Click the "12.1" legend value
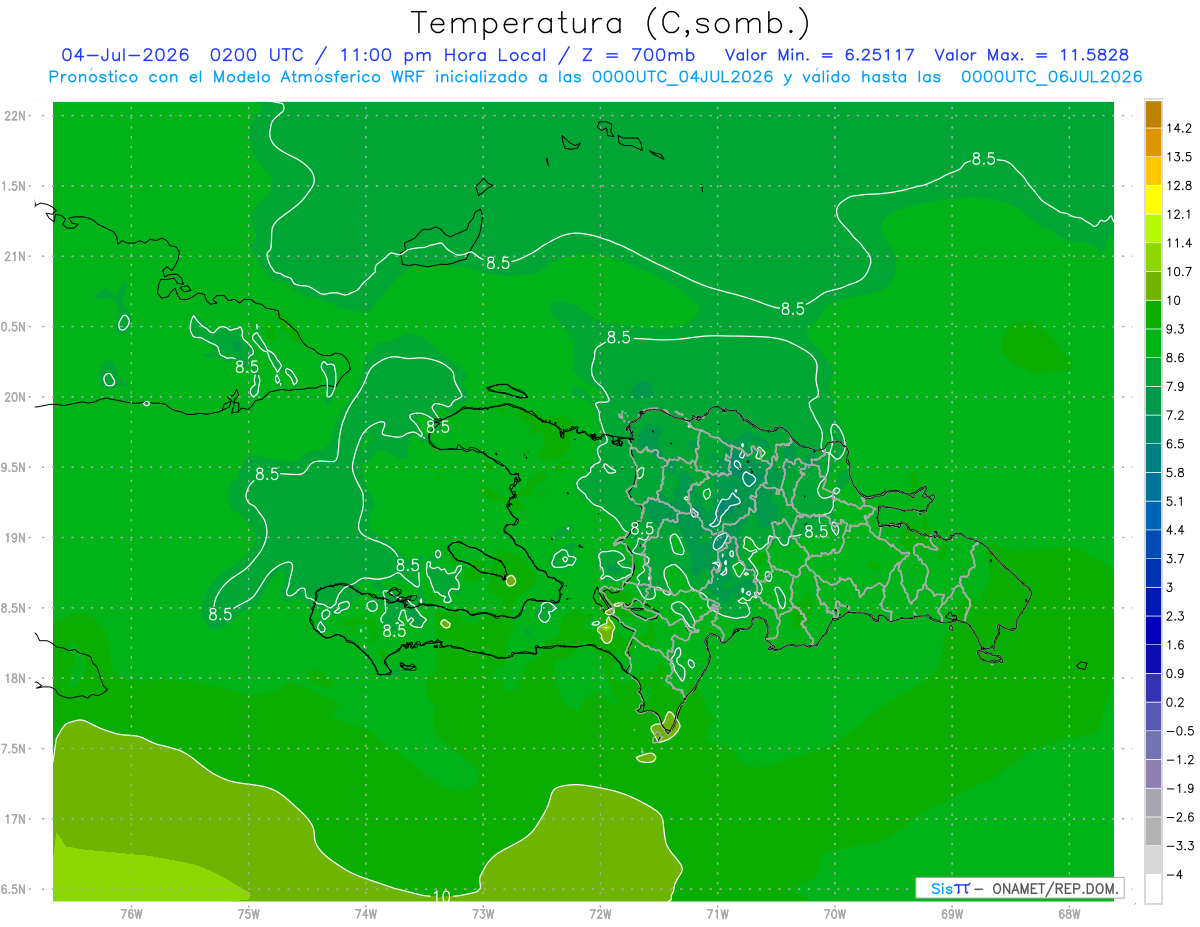Image resolution: width=1200 pixels, height=927 pixels. [1179, 214]
